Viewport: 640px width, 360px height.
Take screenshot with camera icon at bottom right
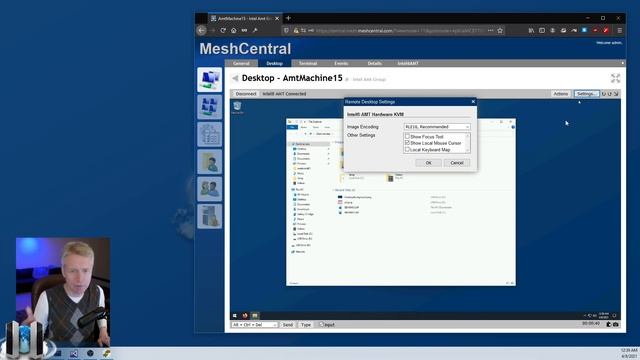coord(616,324)
